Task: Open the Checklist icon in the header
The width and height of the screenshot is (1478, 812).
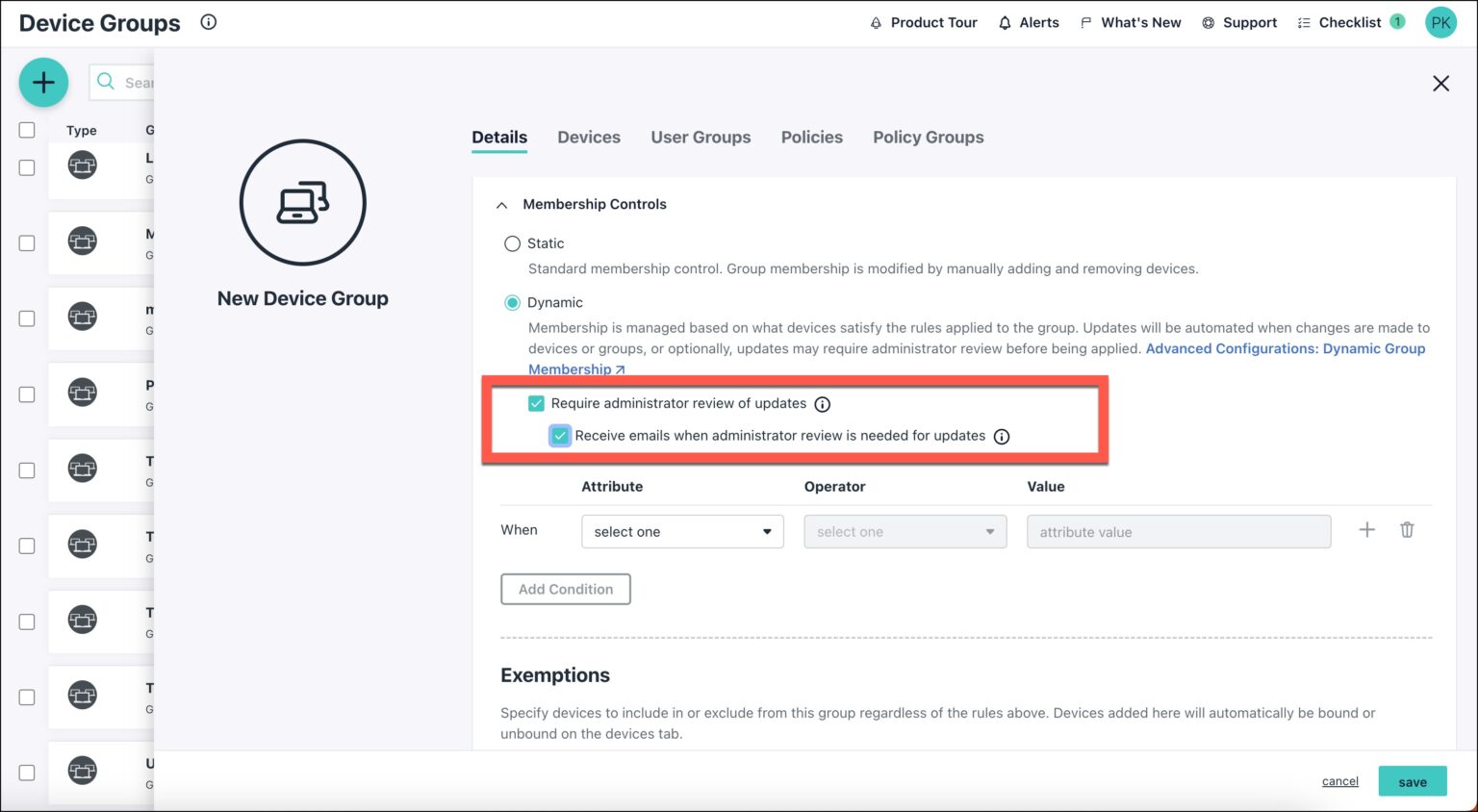Action: (1303, 22)
